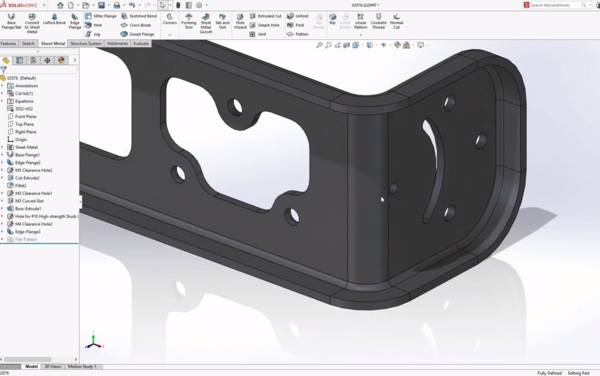Click the feature tree filter field

(42, 70)
